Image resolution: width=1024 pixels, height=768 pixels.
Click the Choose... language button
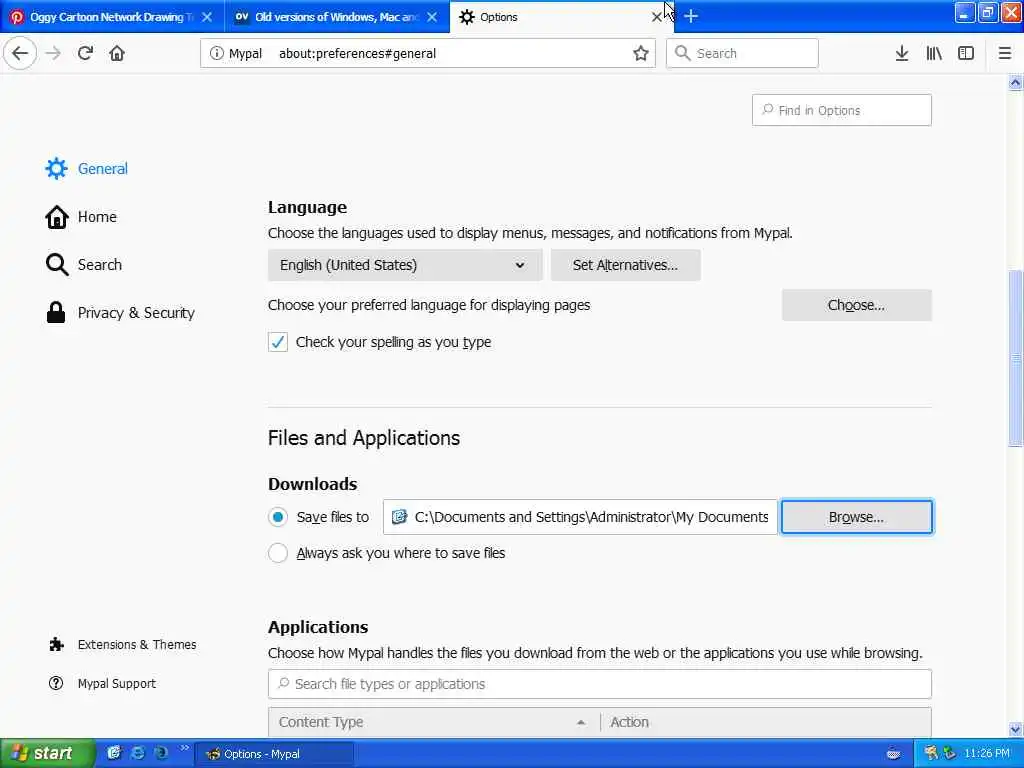856,305
